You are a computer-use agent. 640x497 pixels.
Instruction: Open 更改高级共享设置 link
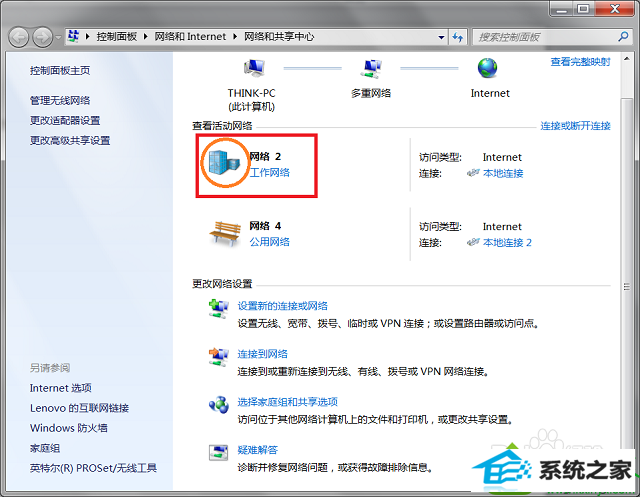70,140
